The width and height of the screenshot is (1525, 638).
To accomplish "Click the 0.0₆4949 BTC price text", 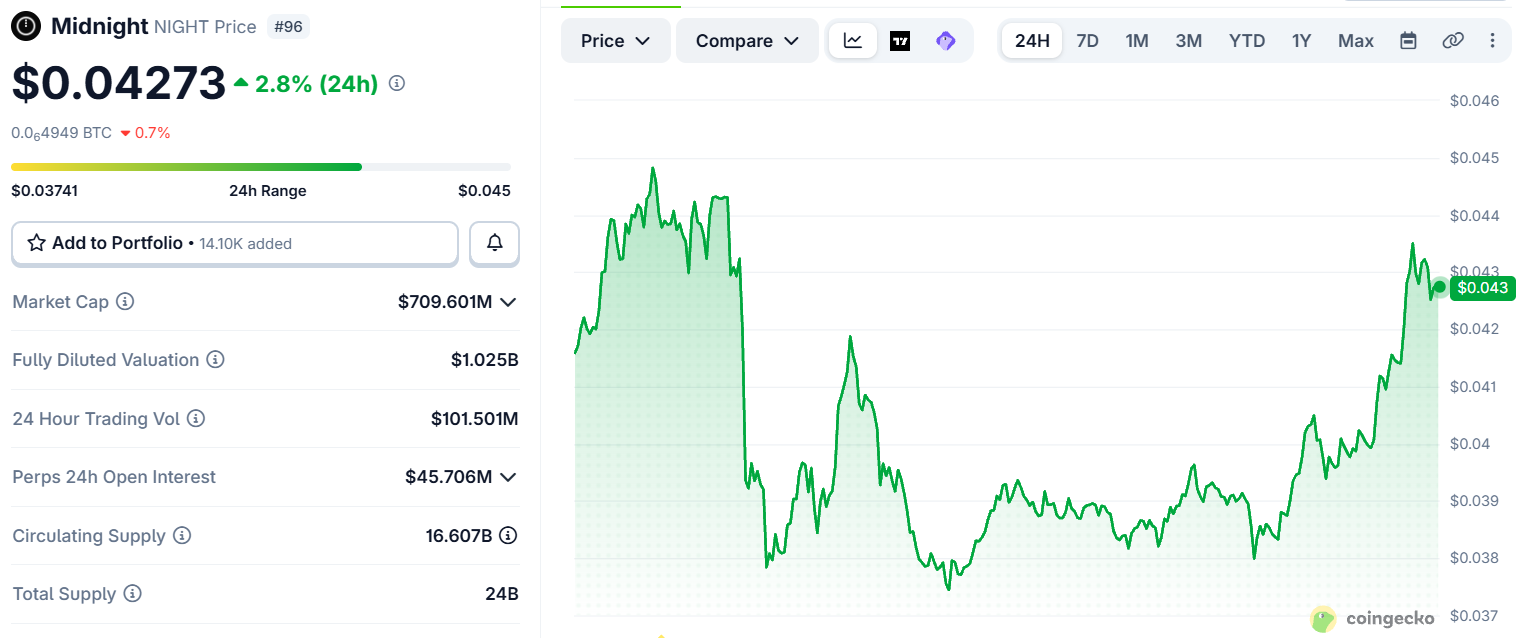I will point(61,133).
